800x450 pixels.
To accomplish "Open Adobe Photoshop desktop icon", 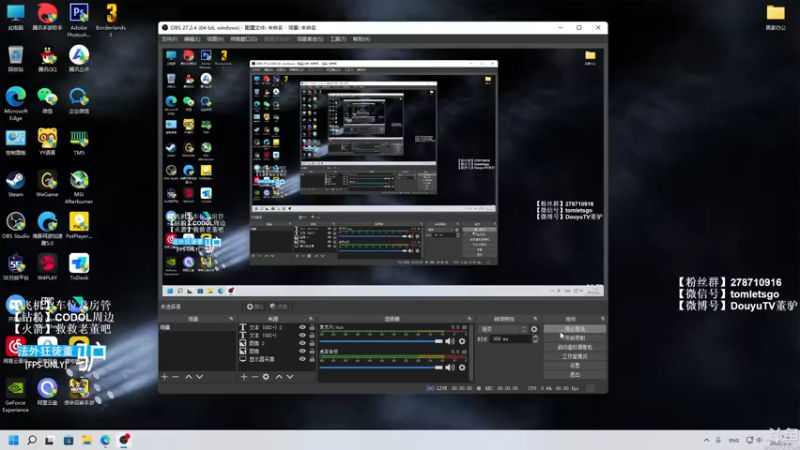I will (79, 20).
